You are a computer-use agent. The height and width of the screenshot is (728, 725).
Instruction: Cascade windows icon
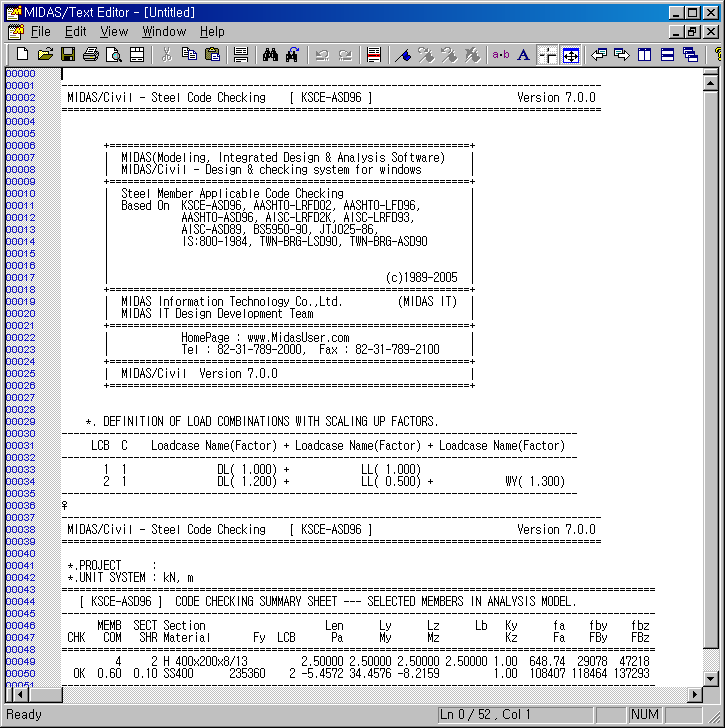tap(691, 55)
